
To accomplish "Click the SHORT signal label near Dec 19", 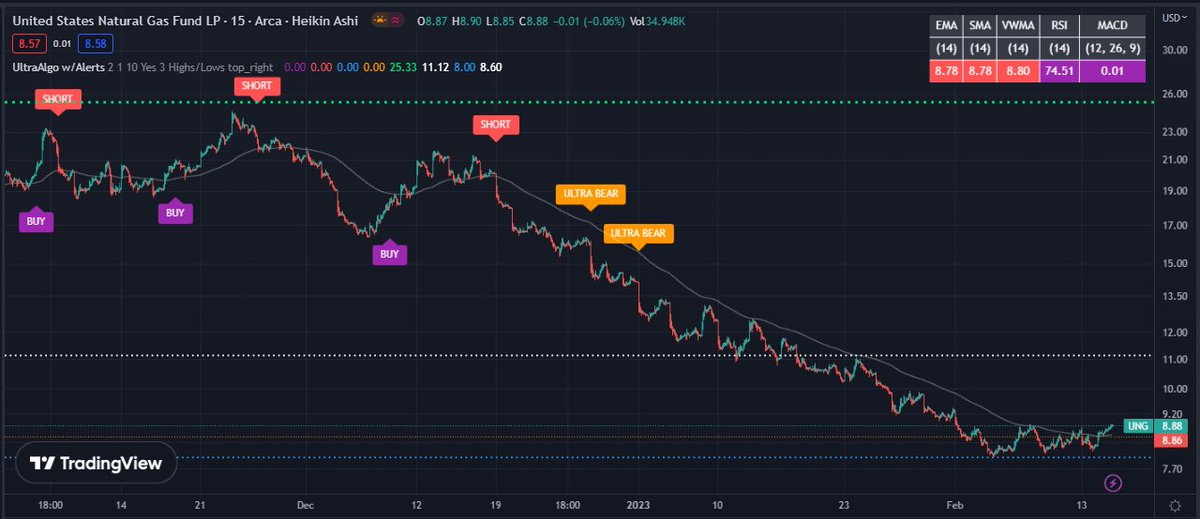I will 495,125.
